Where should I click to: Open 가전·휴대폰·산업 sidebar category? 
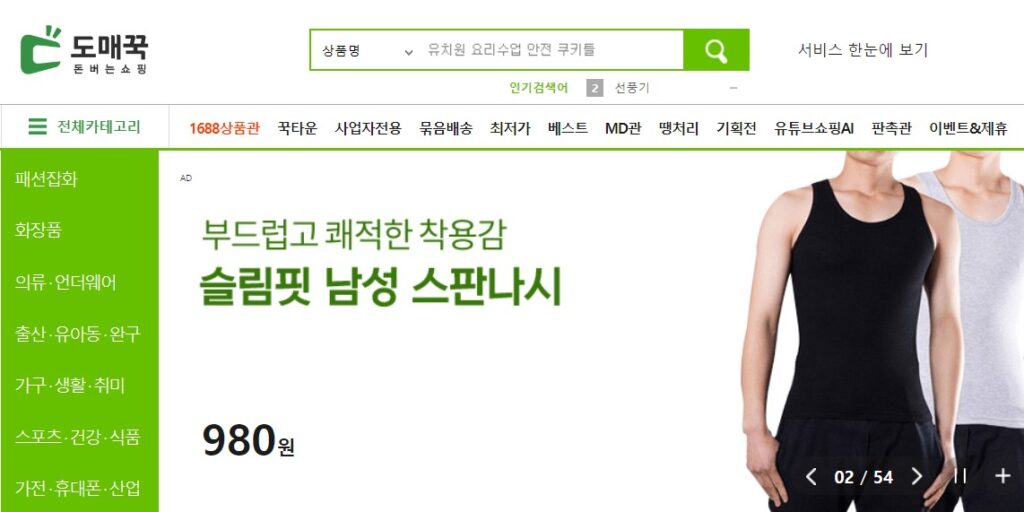pos(78,488)
